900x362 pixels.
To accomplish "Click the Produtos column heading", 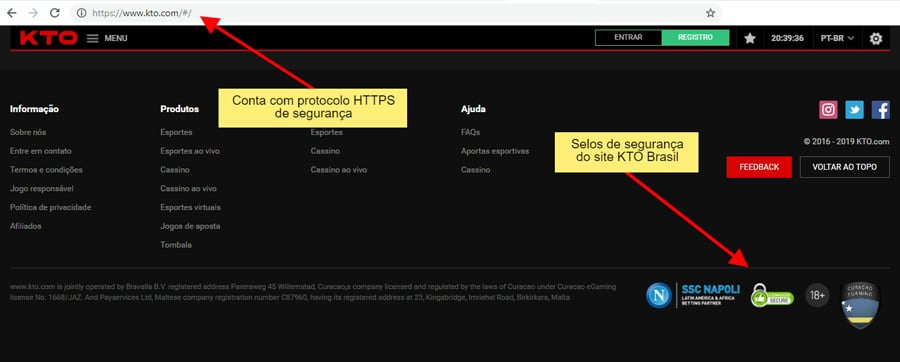I will tap(180, 109).
